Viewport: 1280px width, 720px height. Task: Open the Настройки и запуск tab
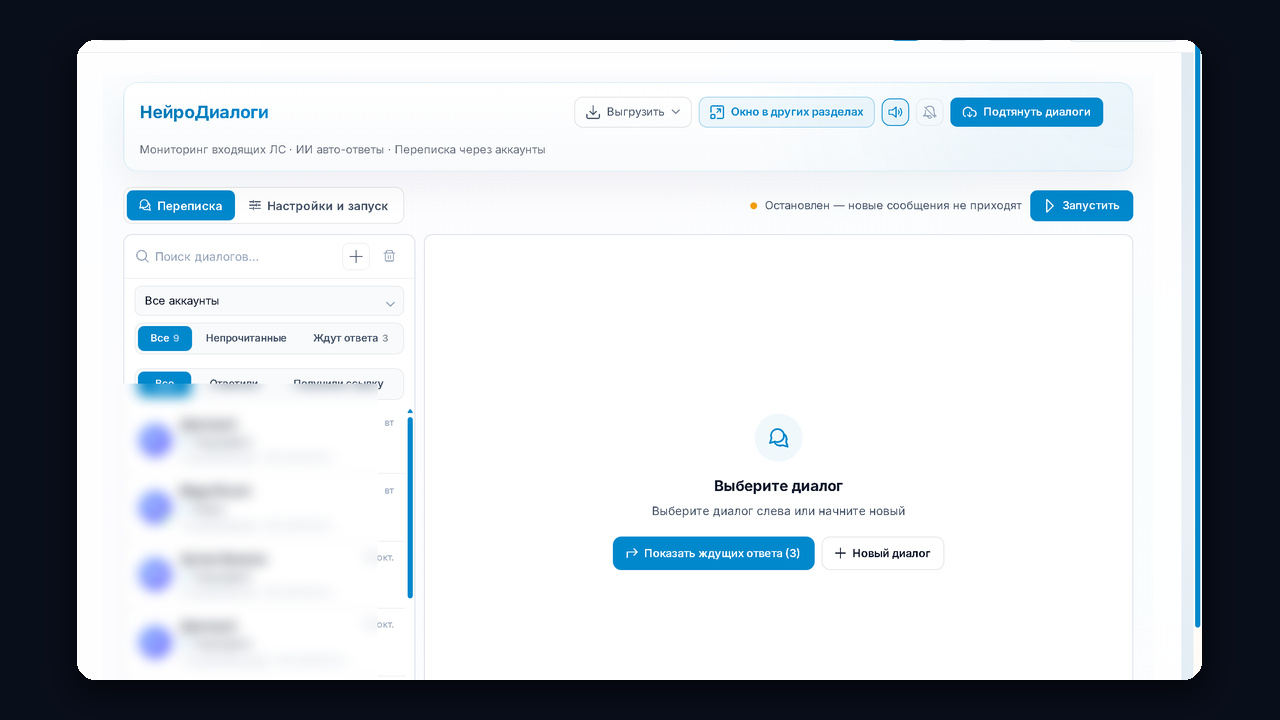coord(319,206)
